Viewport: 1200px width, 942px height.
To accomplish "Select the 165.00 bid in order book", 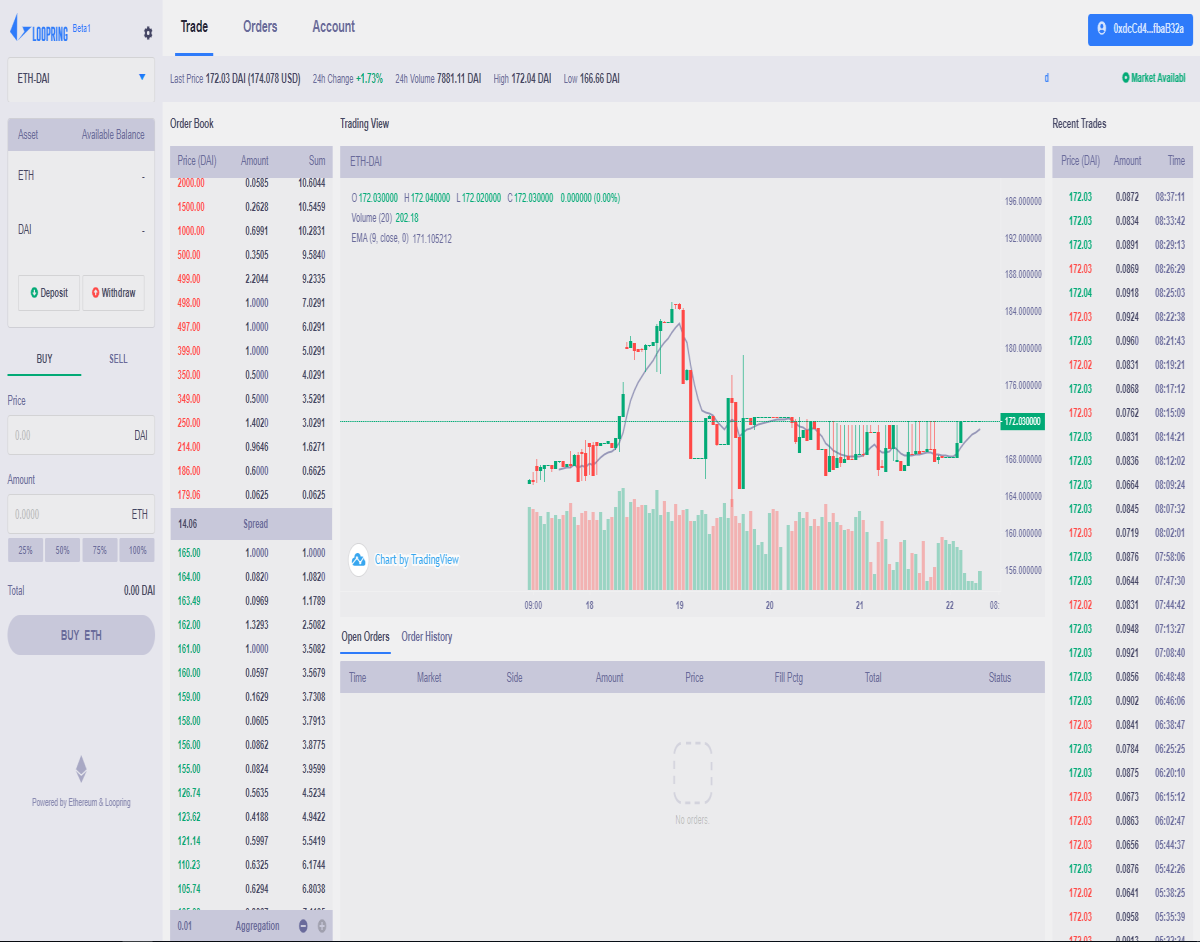I will tap(251, 553).
